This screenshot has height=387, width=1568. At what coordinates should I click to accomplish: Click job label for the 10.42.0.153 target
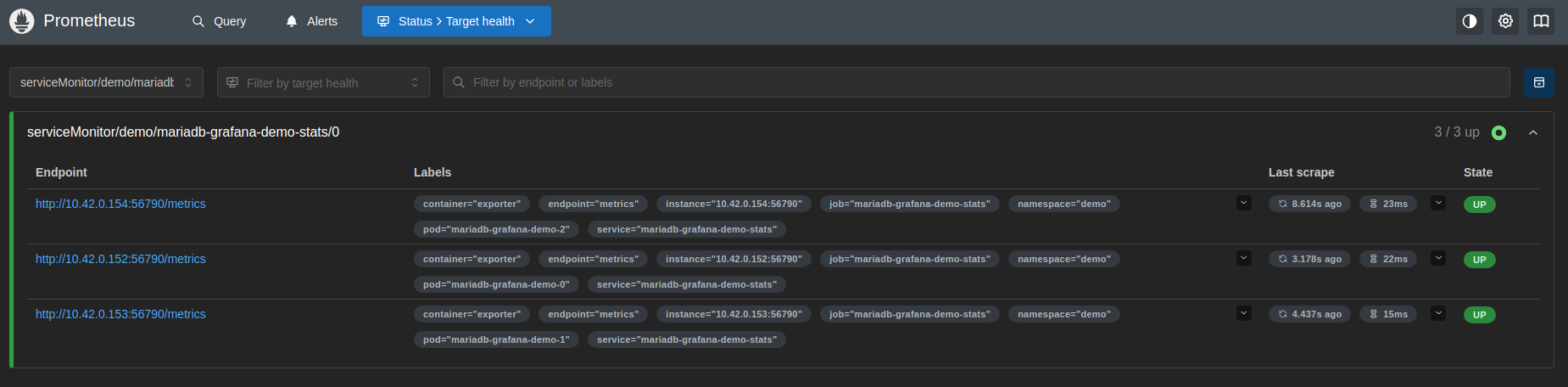(x=909, y=314)
